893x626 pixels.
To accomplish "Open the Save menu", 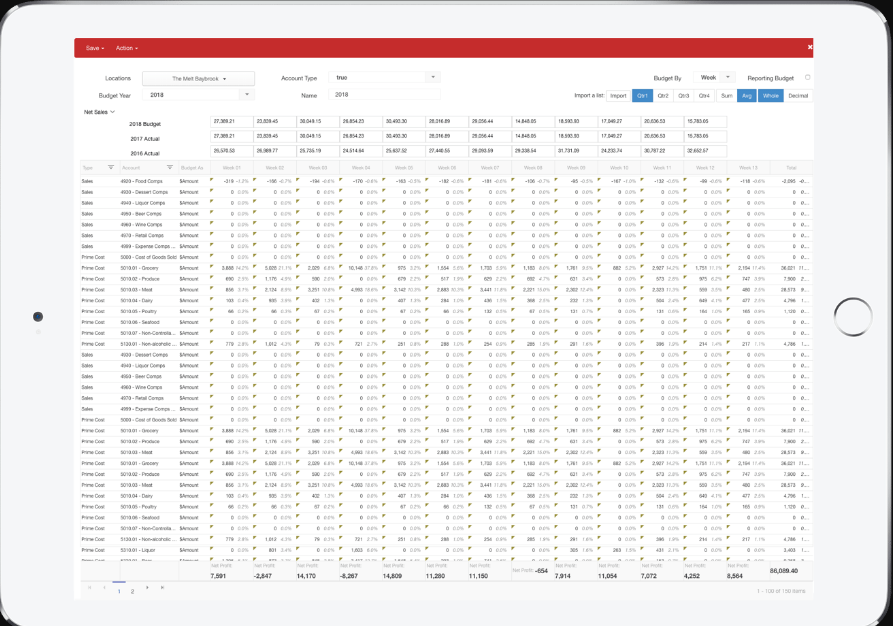I will coord(95,48).
